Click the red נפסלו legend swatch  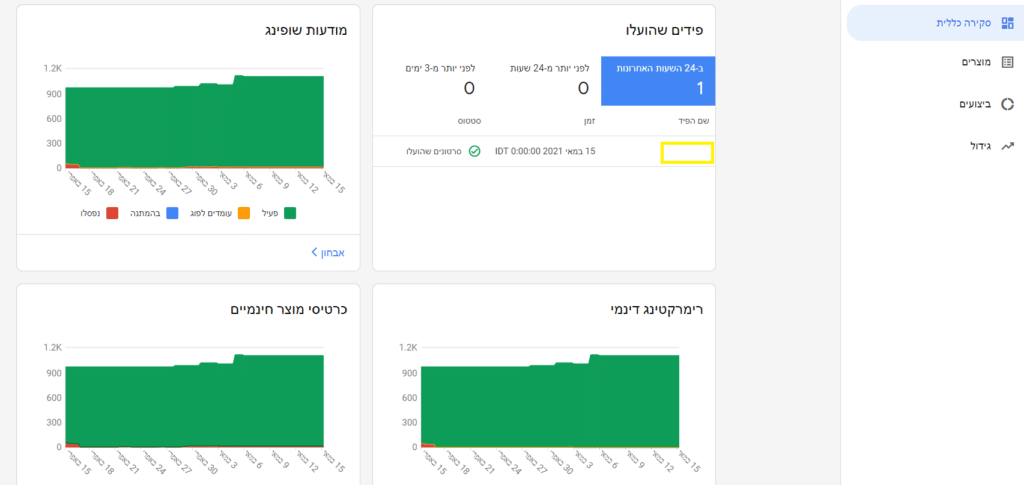click(x=112, y=213)
